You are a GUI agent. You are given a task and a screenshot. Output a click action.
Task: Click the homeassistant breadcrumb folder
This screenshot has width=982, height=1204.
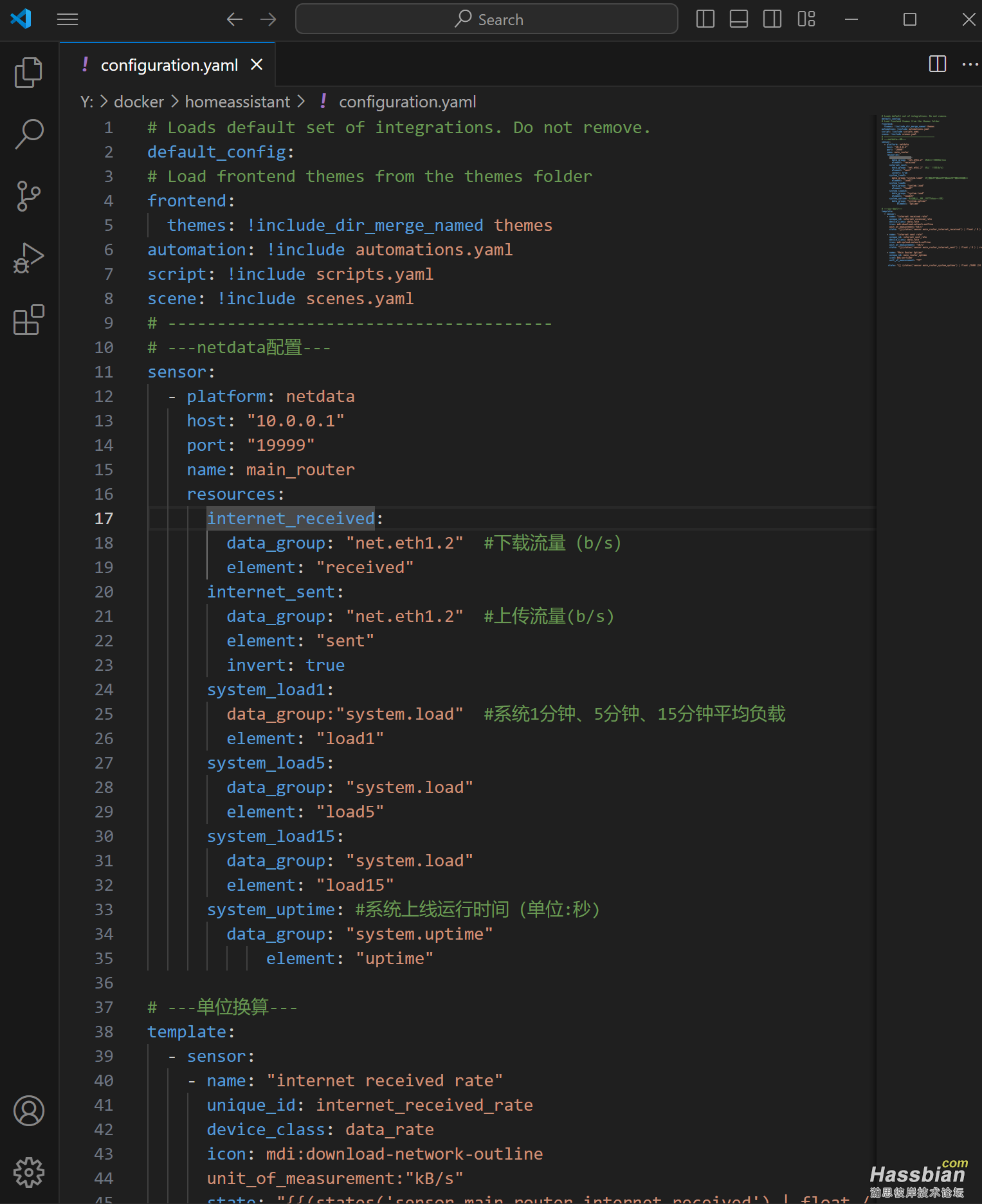(x=237, y=102)
